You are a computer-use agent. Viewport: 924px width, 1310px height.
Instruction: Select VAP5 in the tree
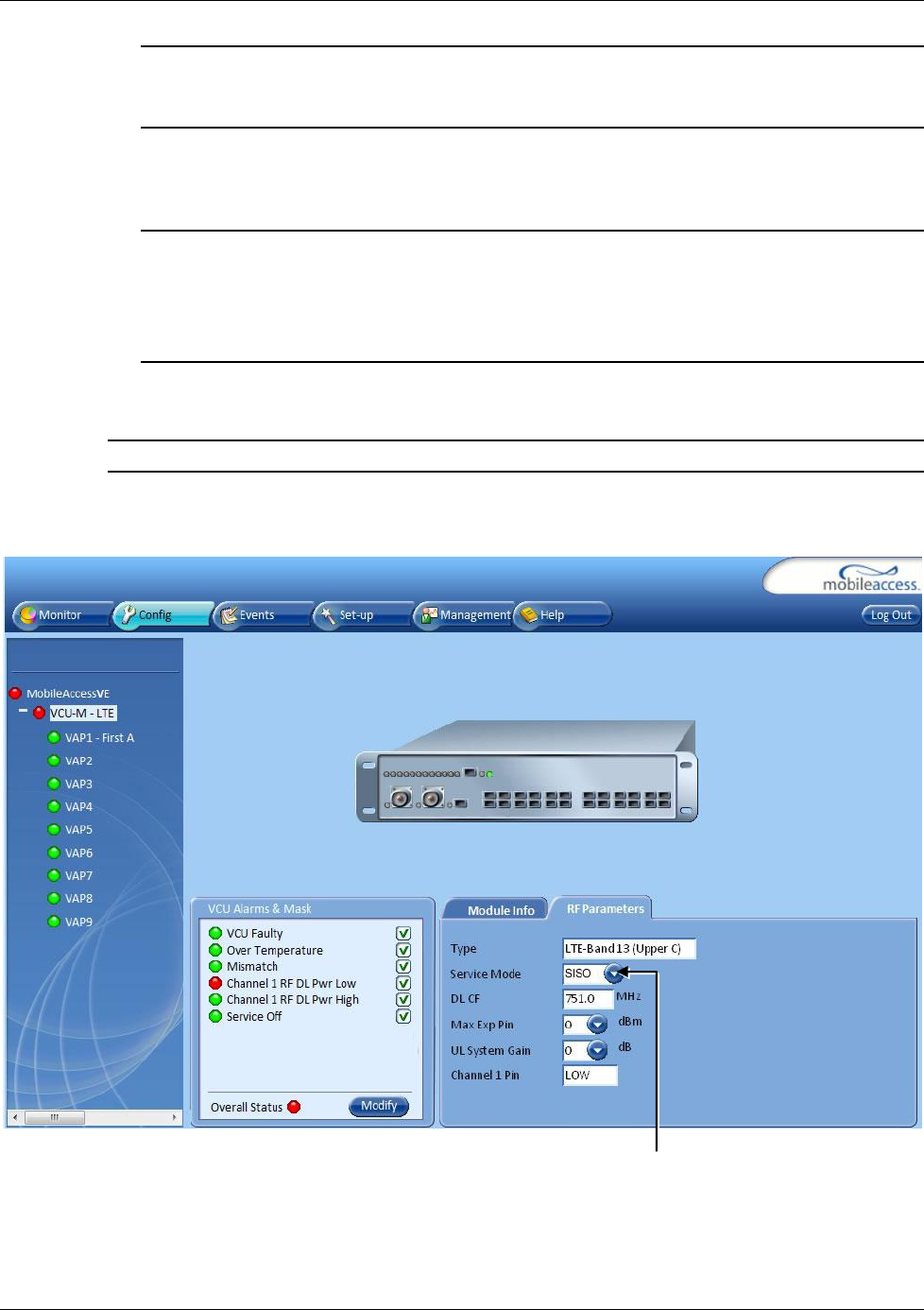click(x=78, y=830)
